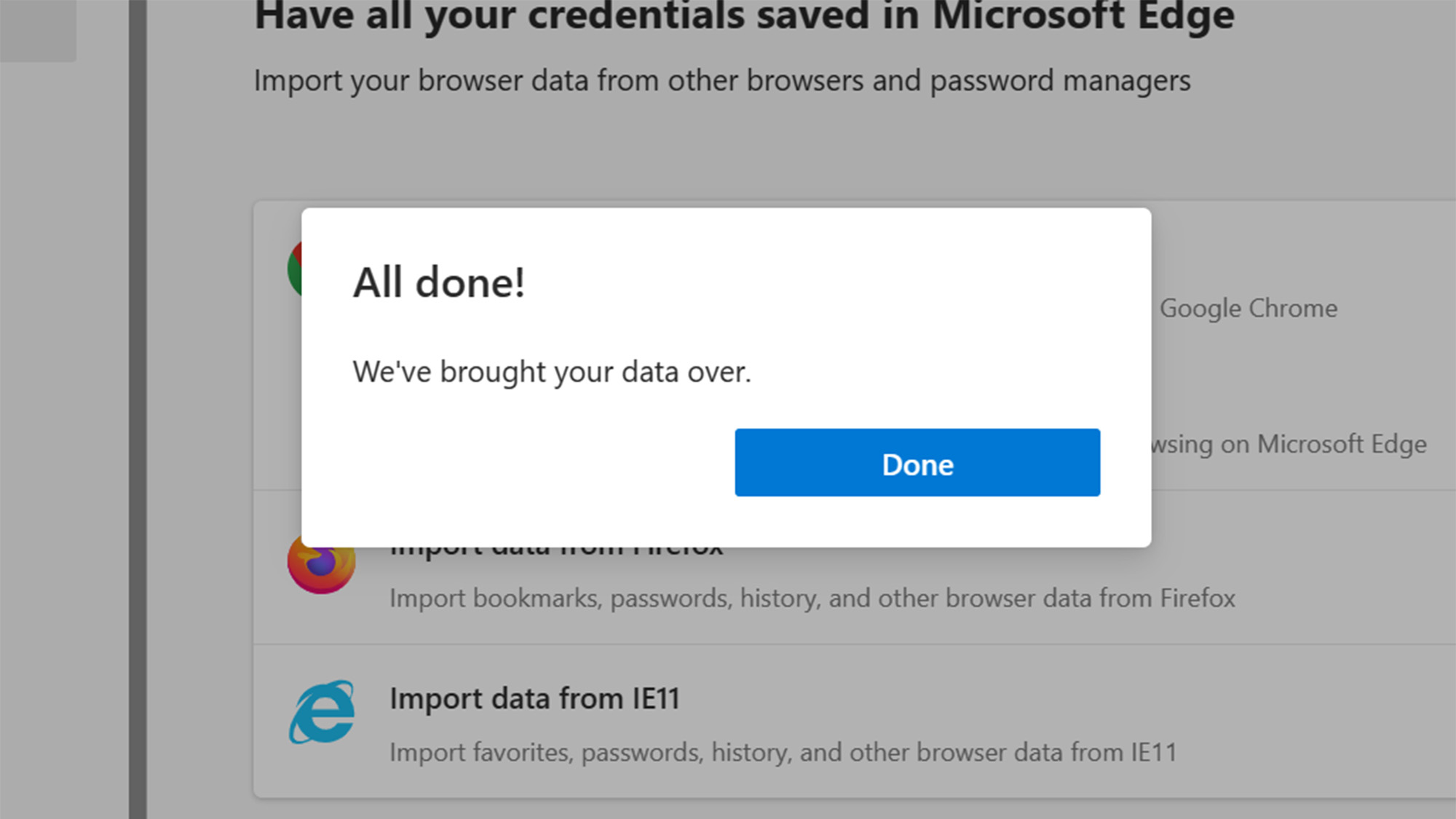Click the partially hidden Chrome logo icon
The image size is (1456, 819).
tap(294, 268)
